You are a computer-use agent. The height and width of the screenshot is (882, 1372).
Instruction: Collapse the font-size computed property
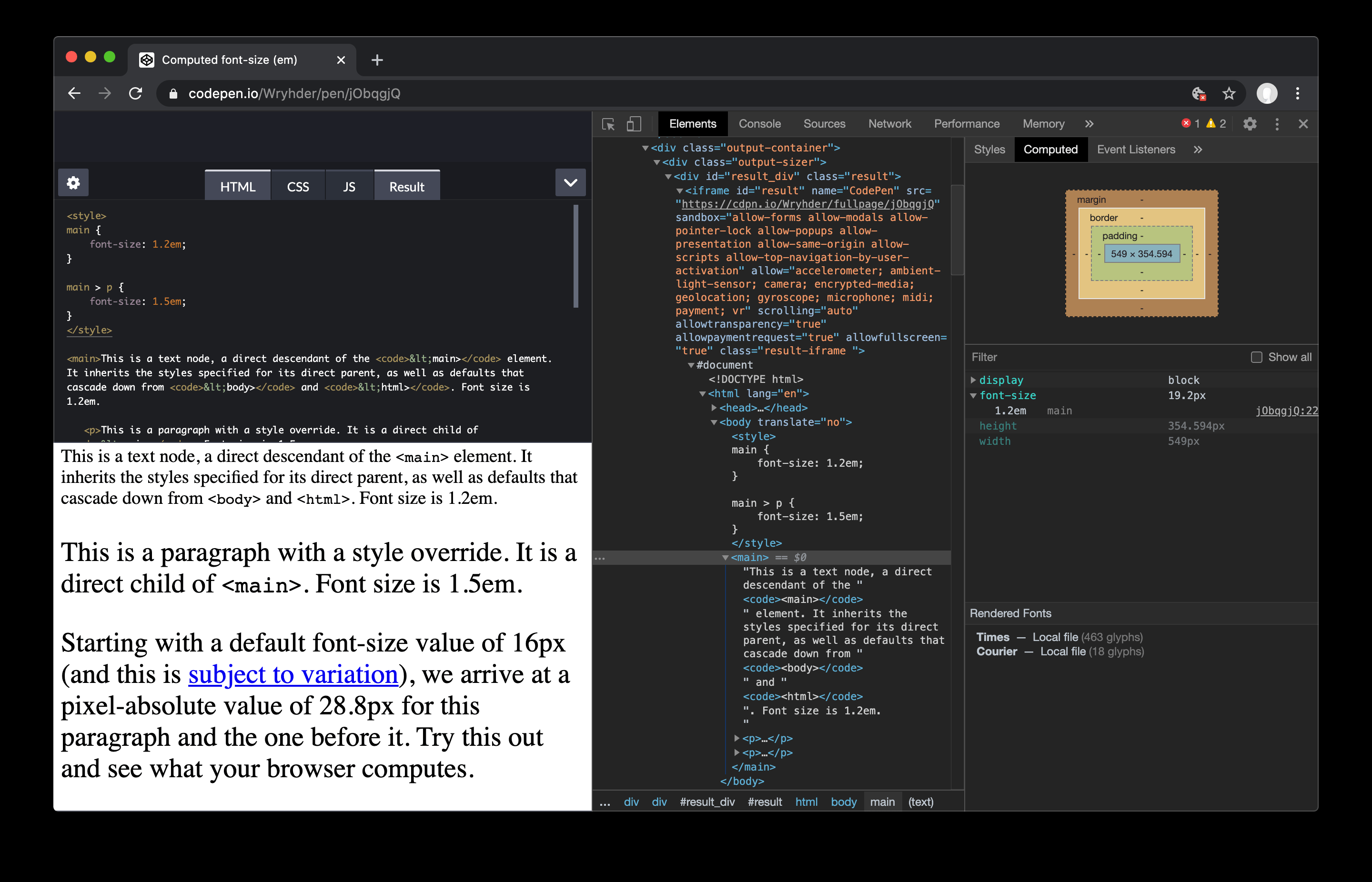973,396
